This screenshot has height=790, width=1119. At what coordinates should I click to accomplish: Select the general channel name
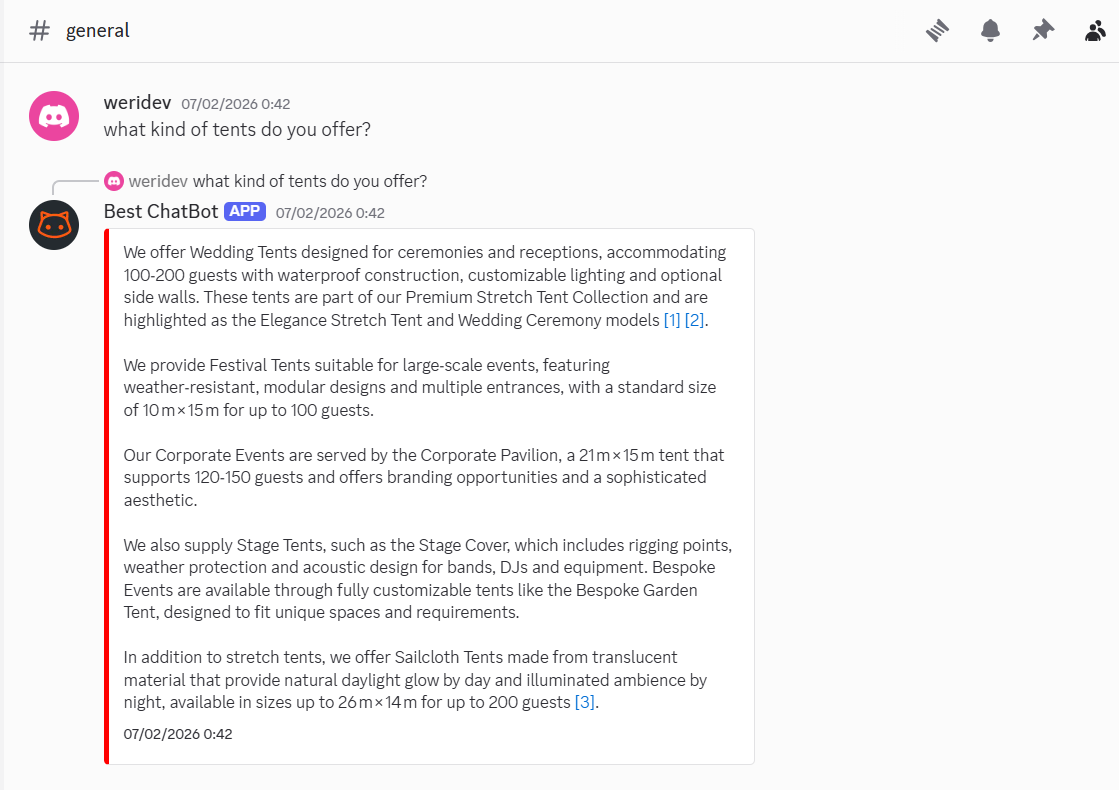(x=97, y=30)
